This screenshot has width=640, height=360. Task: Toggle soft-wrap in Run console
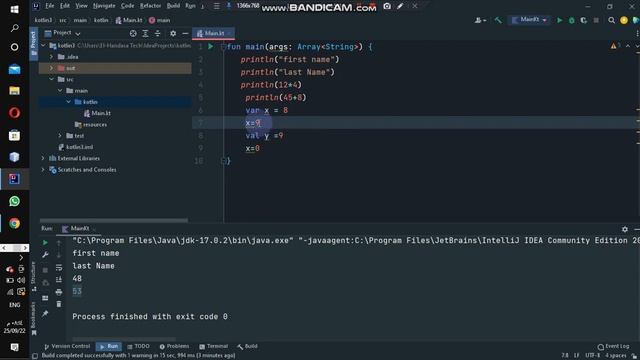click(x=59, y=267)
